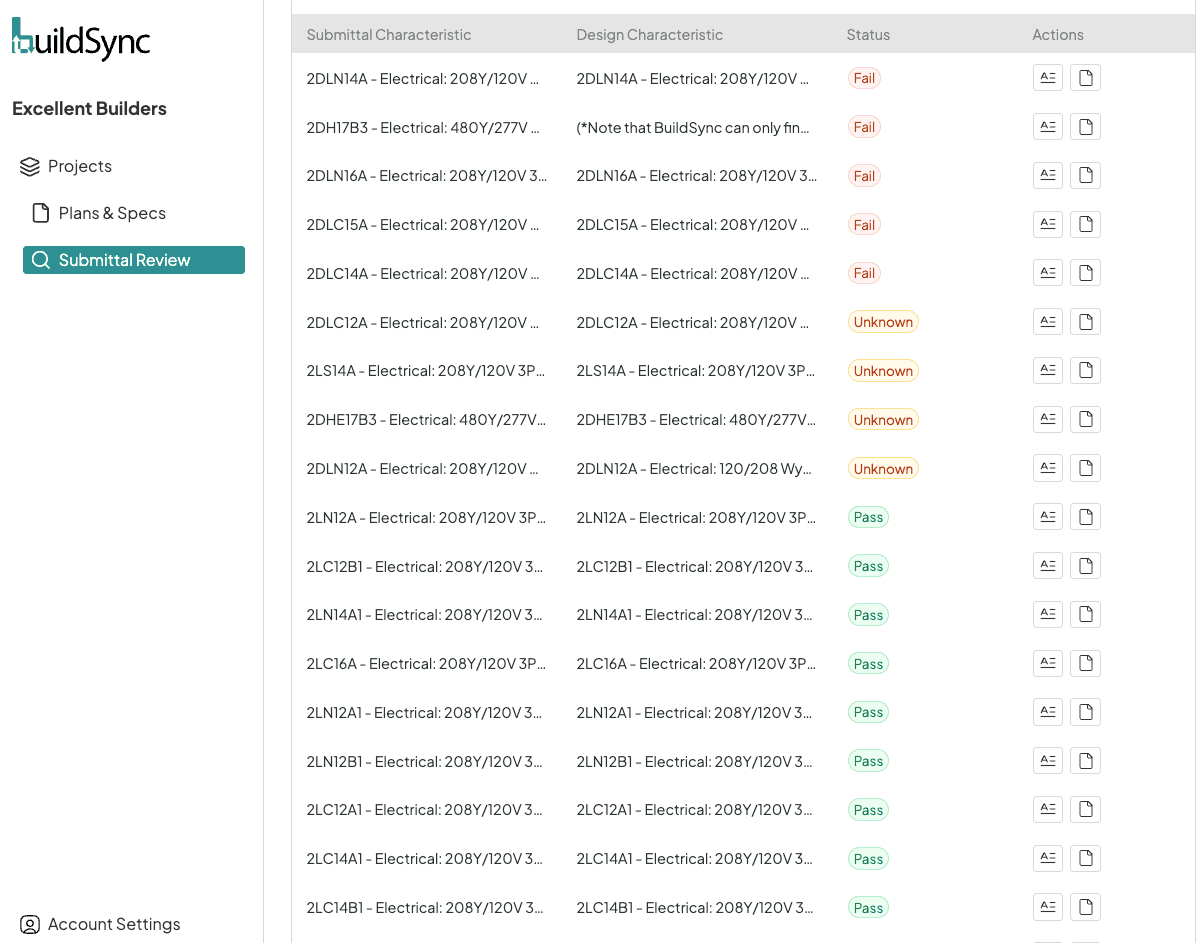Click Excellent Builders company name
This screenshot has width=1197, height=943.
[x=89, y=108]
